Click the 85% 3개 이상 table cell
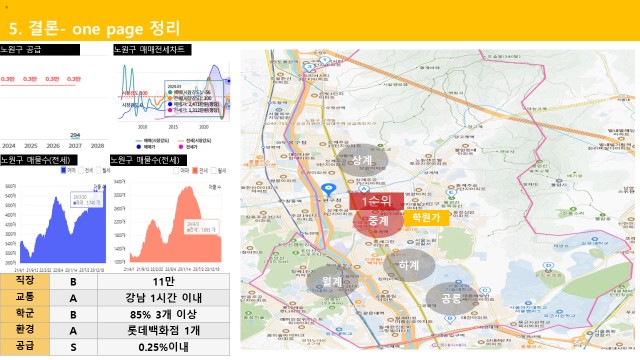The image size is (640, 360). click(x=164, y=314)
